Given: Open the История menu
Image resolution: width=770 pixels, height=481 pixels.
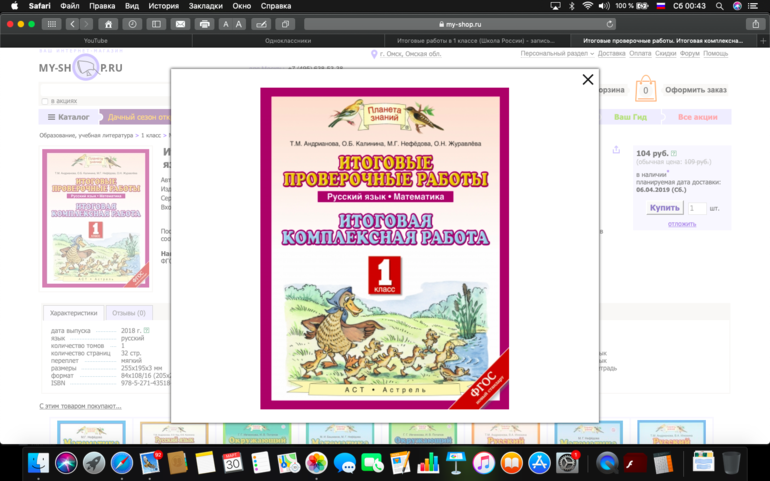Looking at the screenshot, I should (x=164, y=6).
